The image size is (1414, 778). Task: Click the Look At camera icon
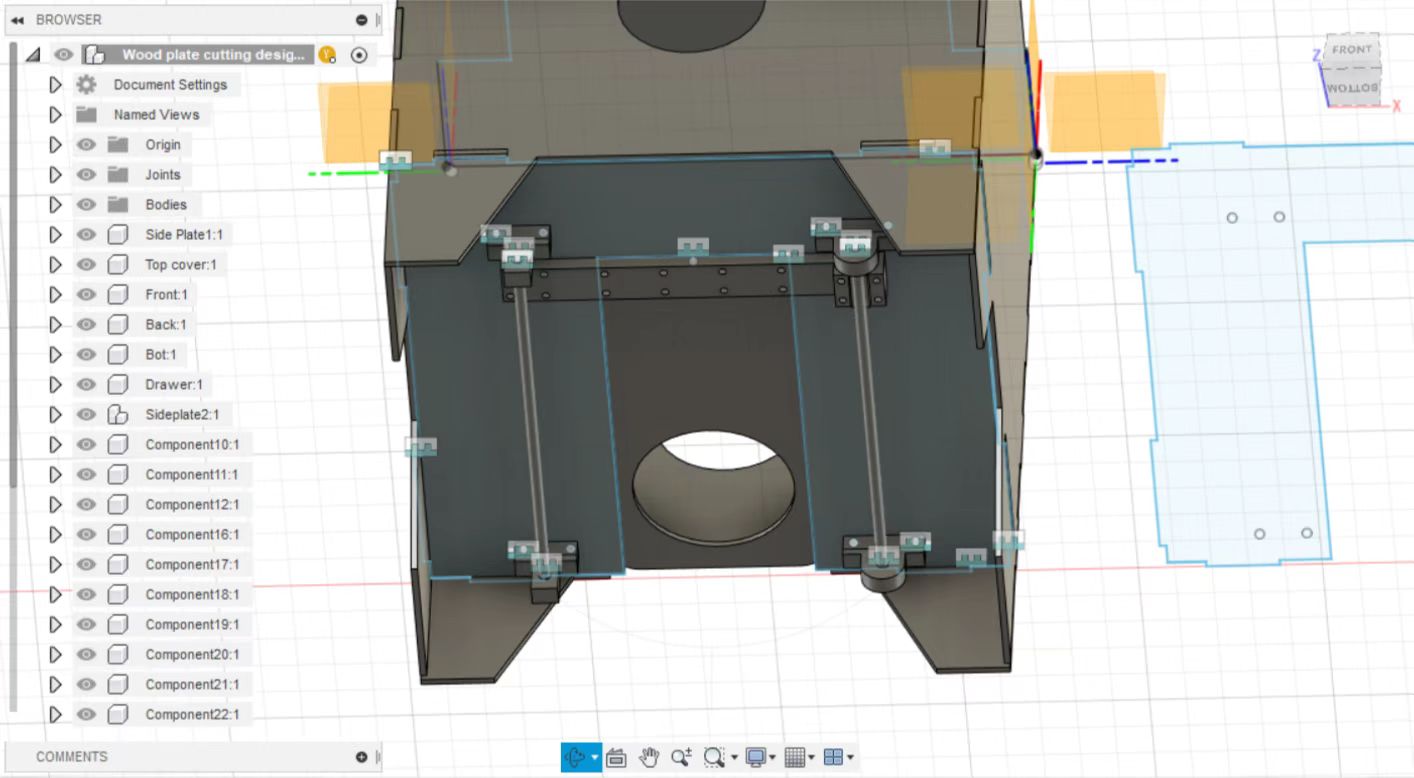click(616, 758)
